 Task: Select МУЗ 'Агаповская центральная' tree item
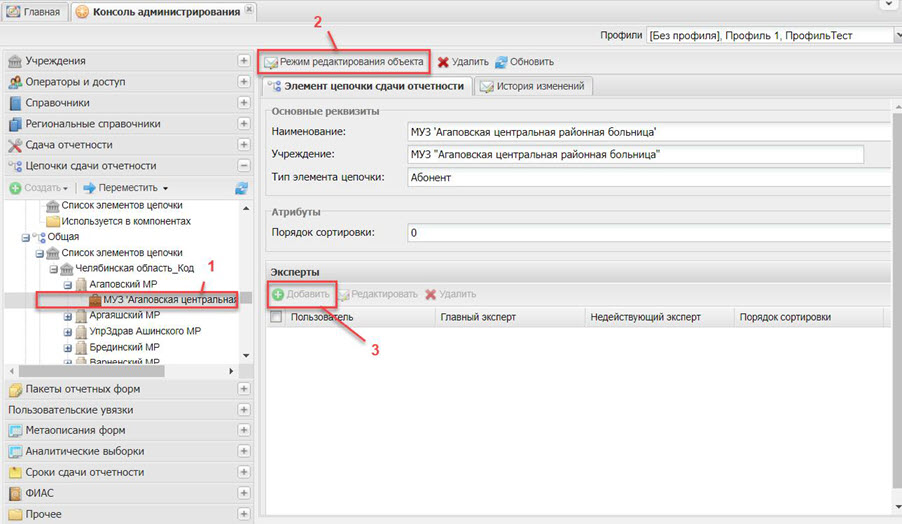(168, 300)
